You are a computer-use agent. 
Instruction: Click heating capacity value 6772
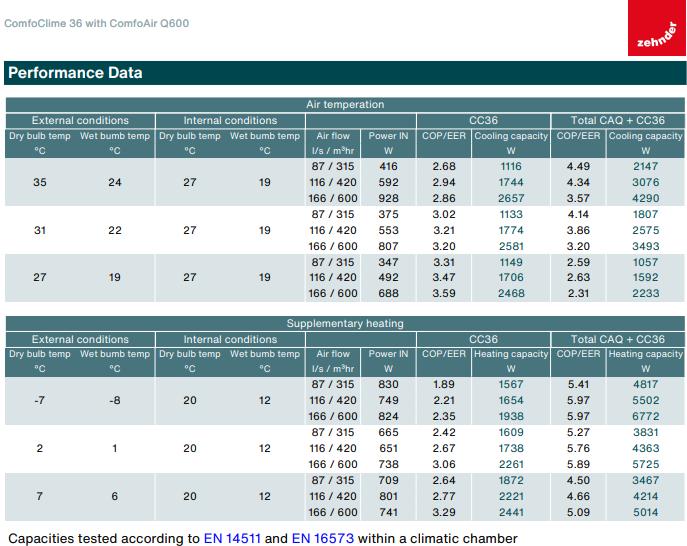pyautogui.click(x=645, y=416)
